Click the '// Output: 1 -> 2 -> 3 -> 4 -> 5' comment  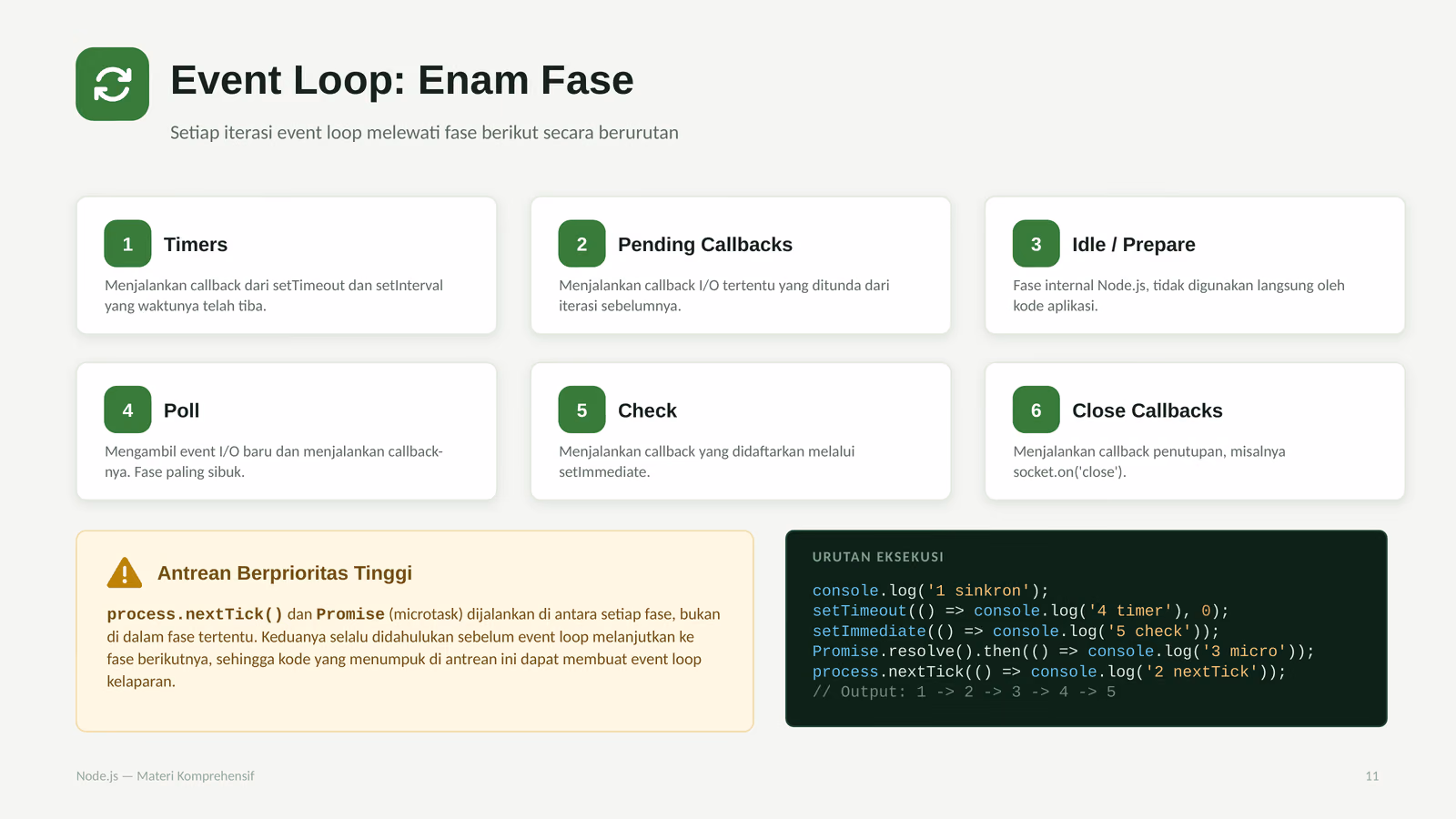click(x=964, y=692)
